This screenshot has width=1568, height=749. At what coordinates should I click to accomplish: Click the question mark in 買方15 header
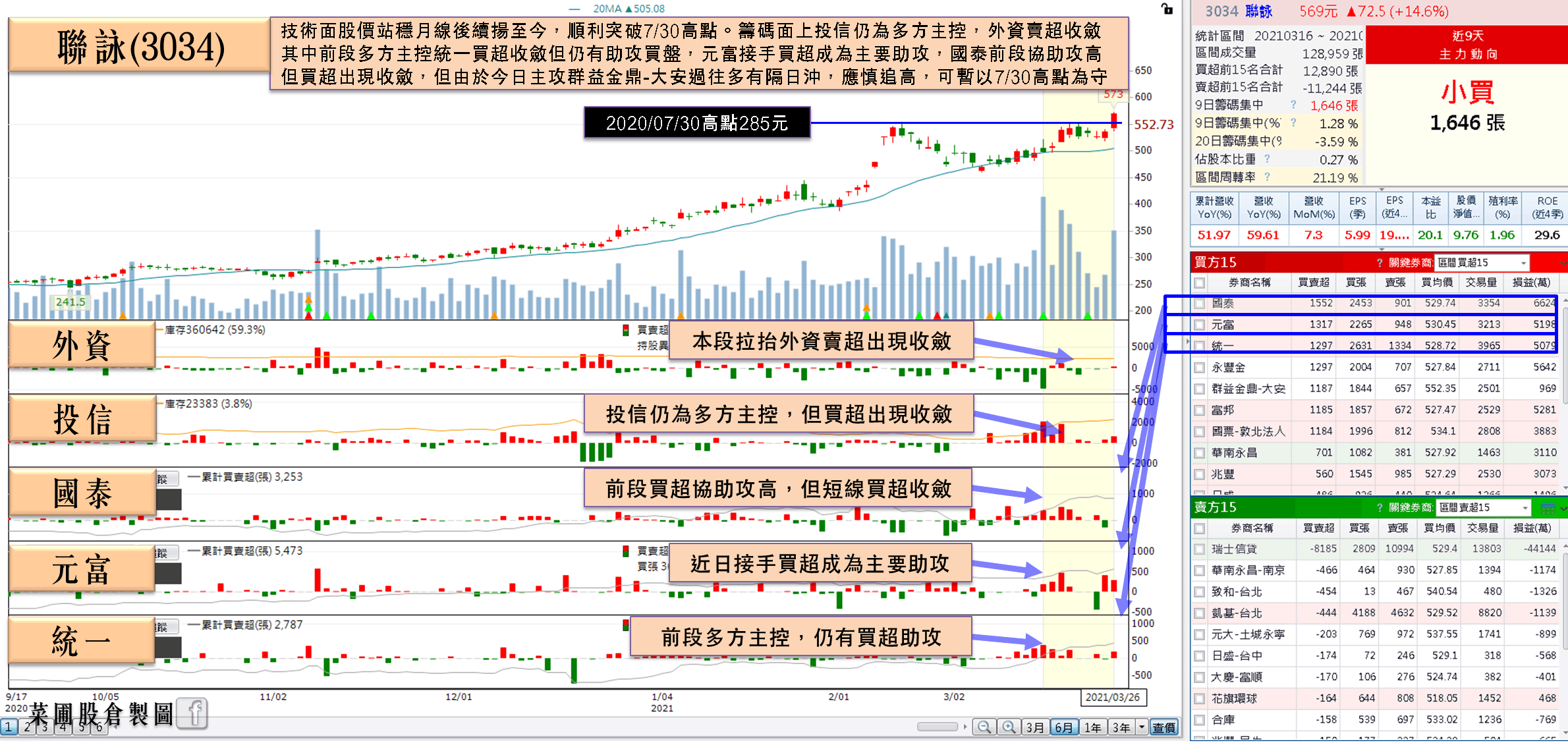1380,263
